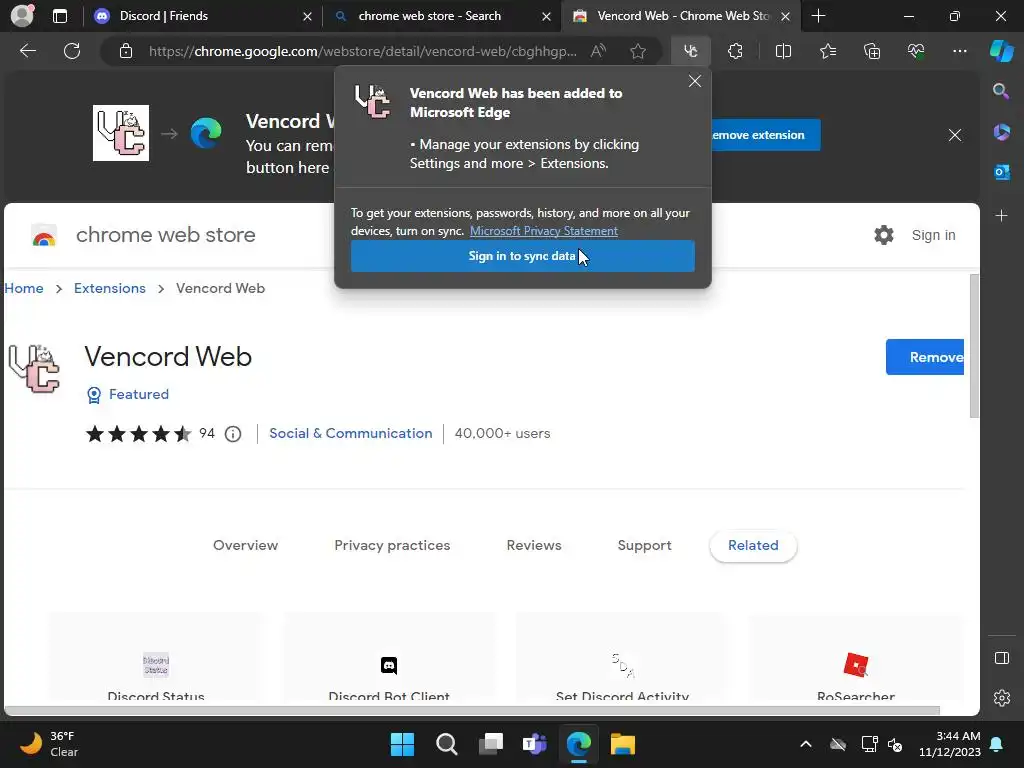Open the Overview tab
The width and height of the screenshot is (1024, 768).
click(x=246, y=545)
